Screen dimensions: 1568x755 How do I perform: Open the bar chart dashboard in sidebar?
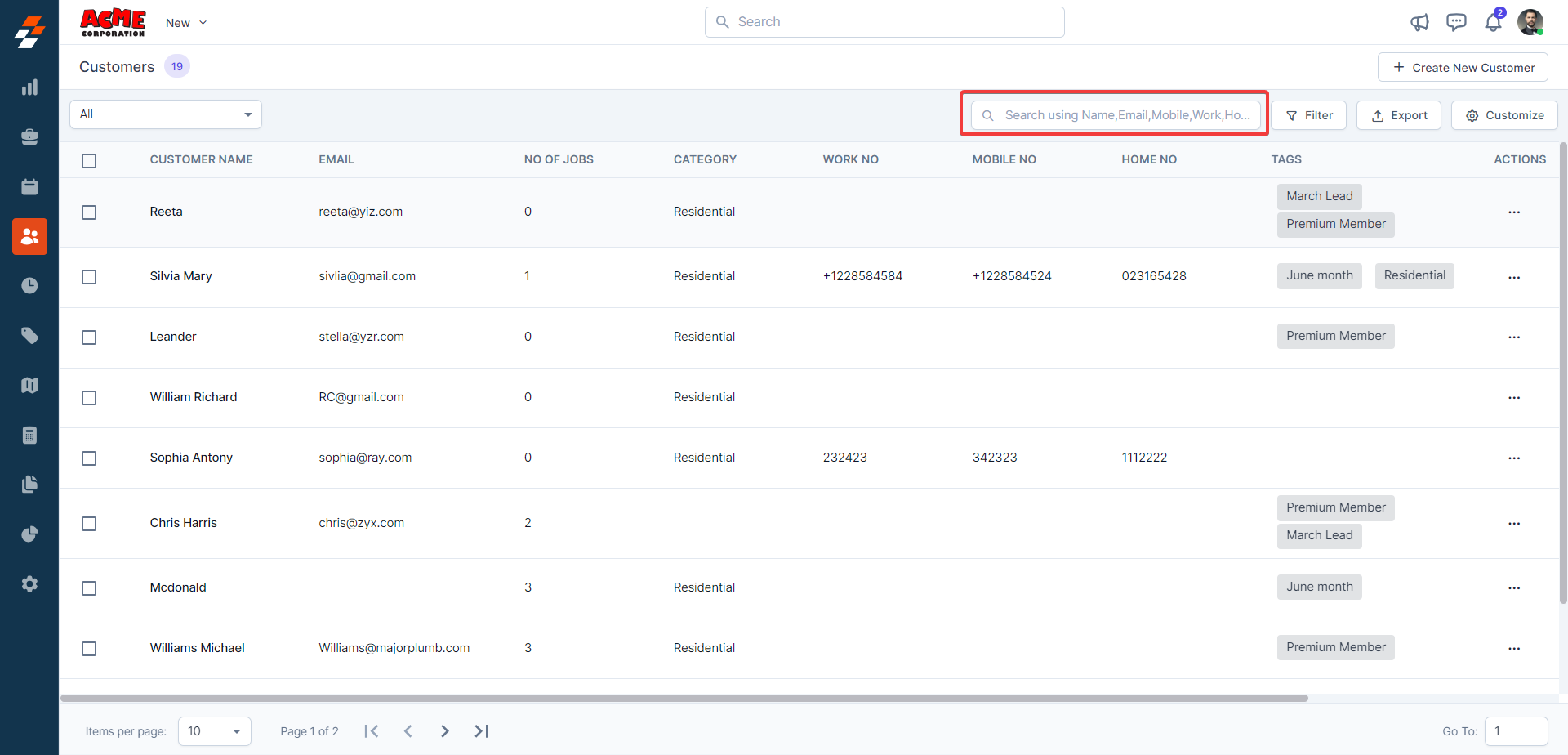pos(29,87)
